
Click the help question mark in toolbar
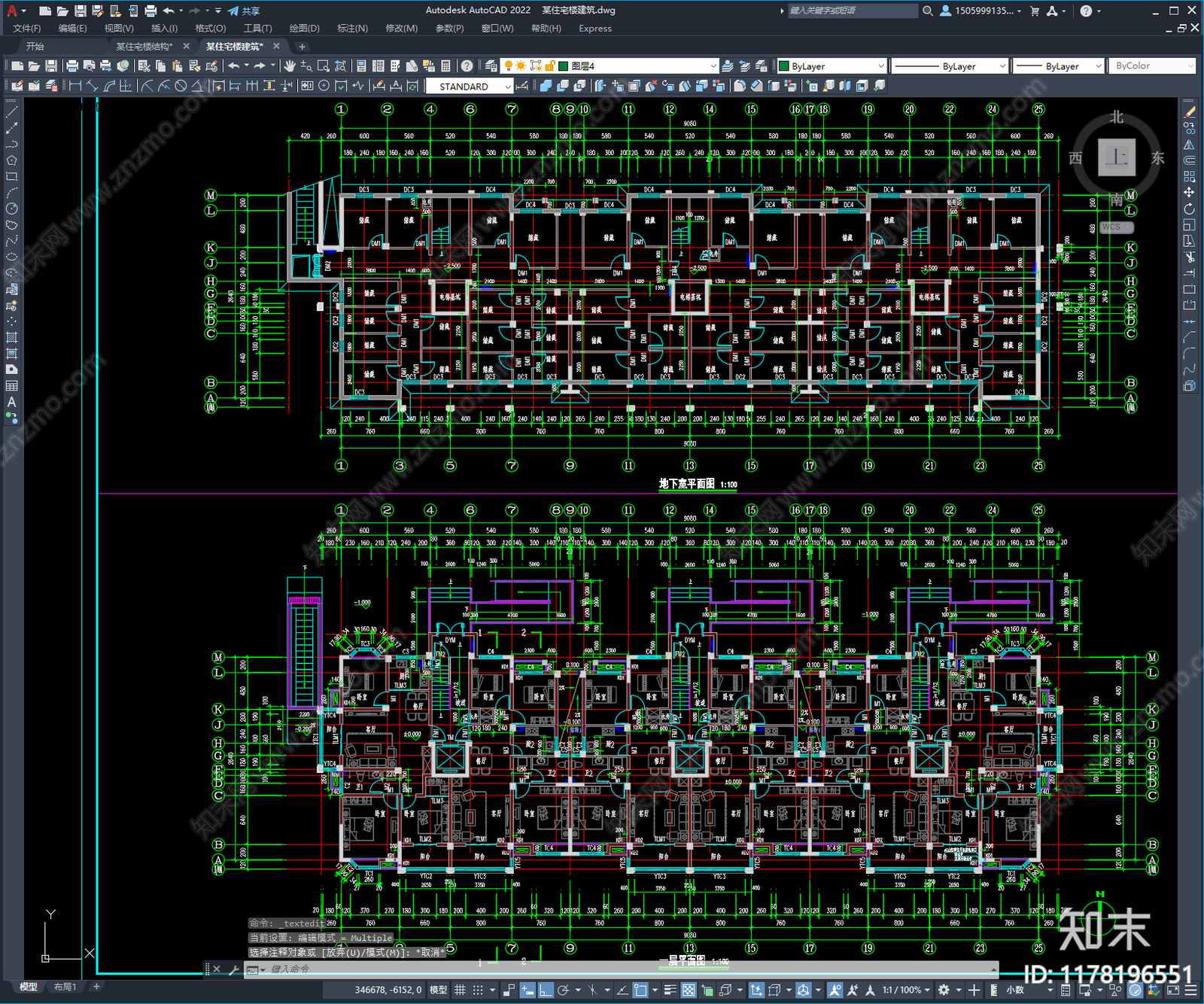(x=467, y=66)
